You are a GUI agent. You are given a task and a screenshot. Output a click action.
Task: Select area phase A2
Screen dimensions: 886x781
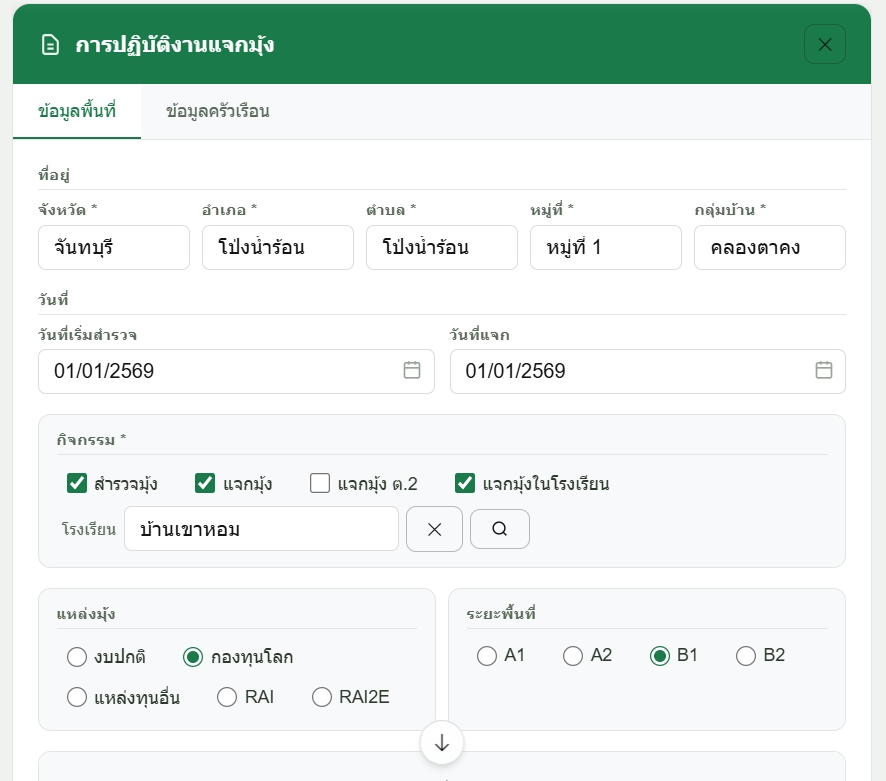[573, 656]
